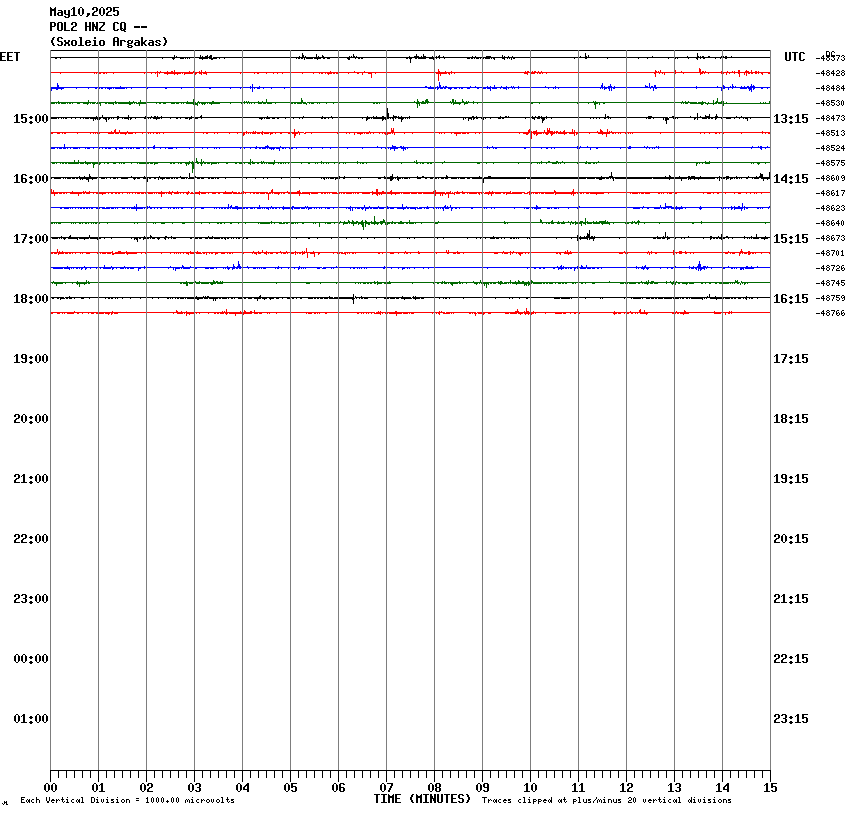Click the 16:00 EET time label
Screen dimensions: 850x814
(31, 179)
